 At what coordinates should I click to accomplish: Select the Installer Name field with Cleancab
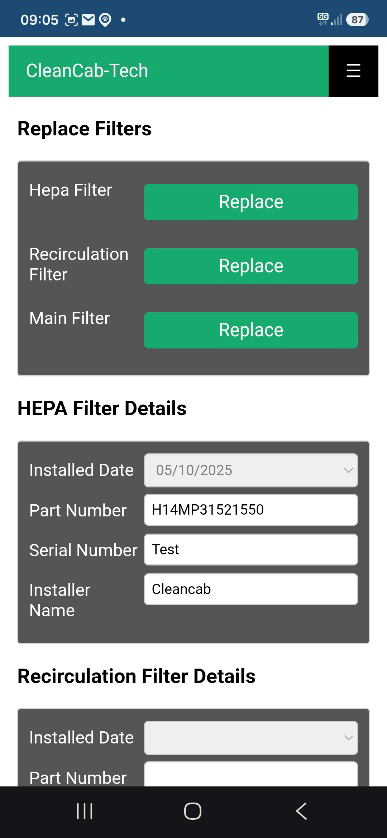251,589
